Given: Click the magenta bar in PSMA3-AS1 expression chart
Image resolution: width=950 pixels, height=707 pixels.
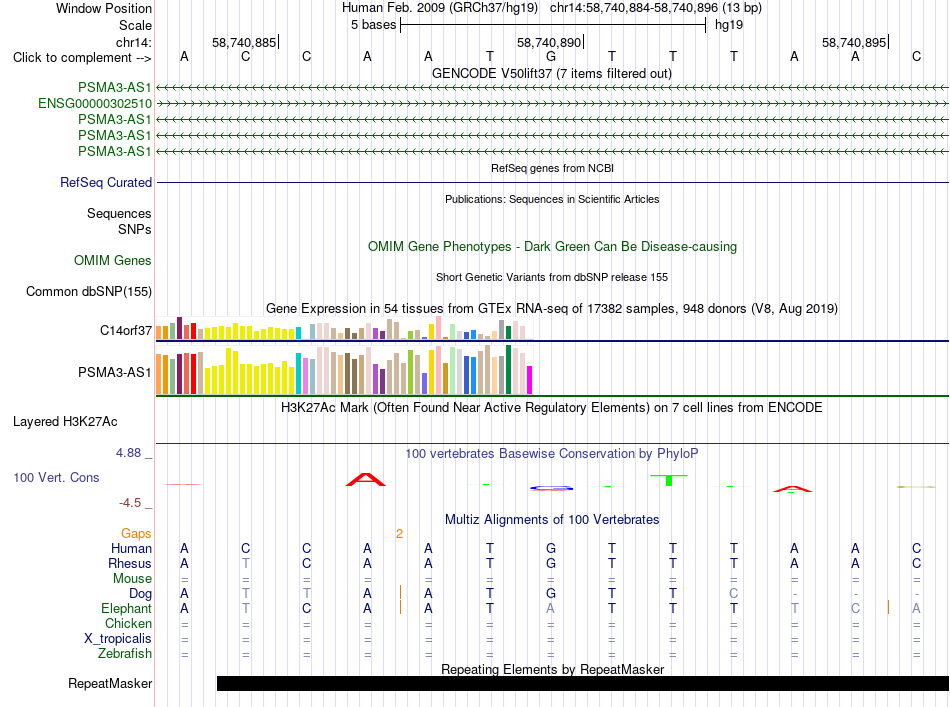Looking at the screenshot, I should pos(530,380).
